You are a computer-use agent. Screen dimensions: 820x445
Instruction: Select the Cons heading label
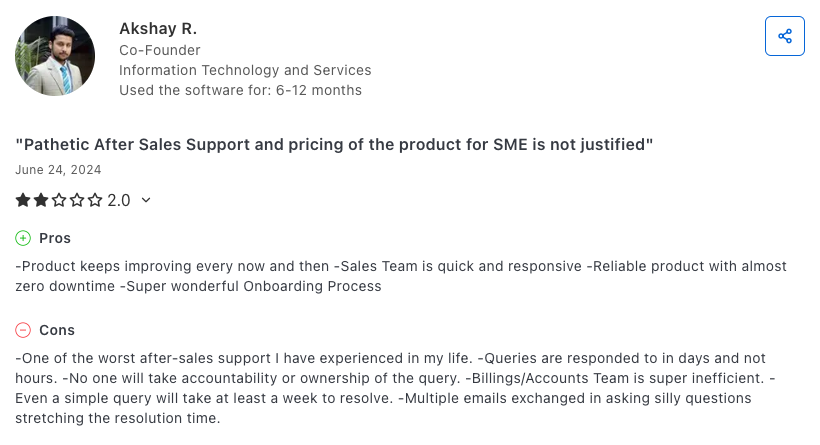57,330
